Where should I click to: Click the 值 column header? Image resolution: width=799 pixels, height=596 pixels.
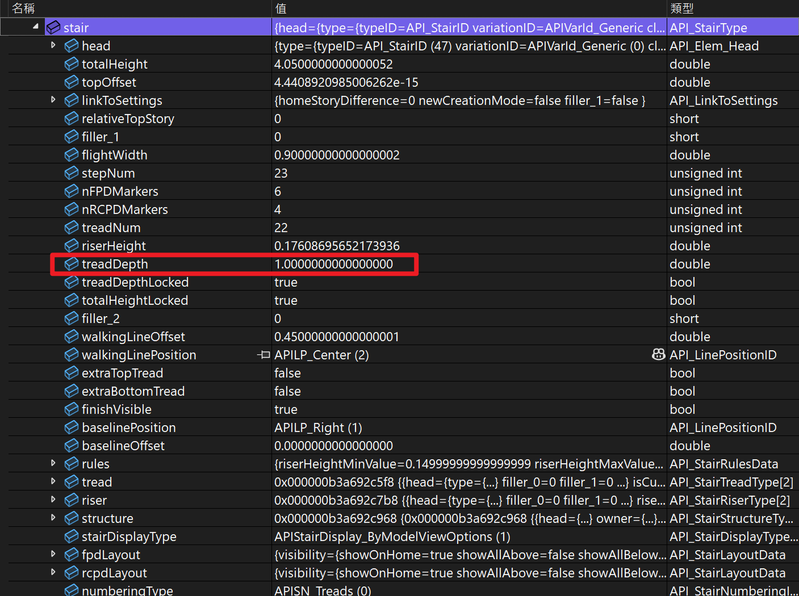click(281, 8)
